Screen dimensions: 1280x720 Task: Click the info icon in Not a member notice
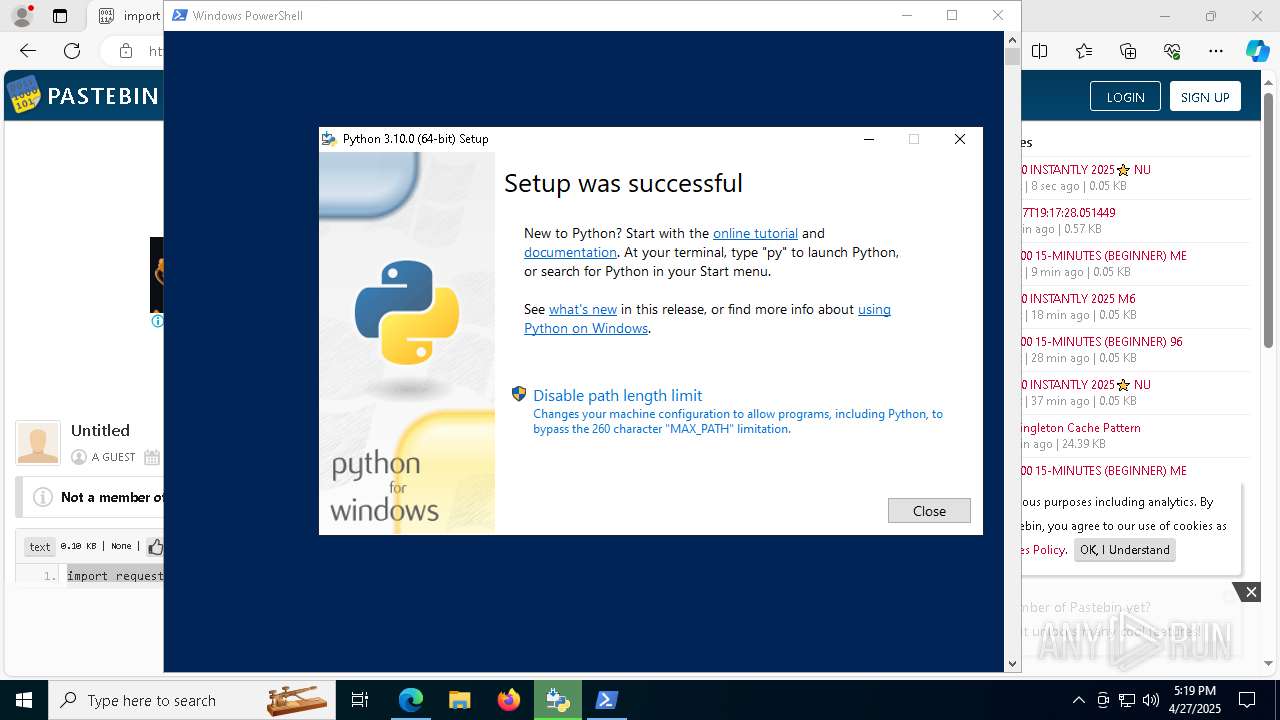(x=43, y=497)
